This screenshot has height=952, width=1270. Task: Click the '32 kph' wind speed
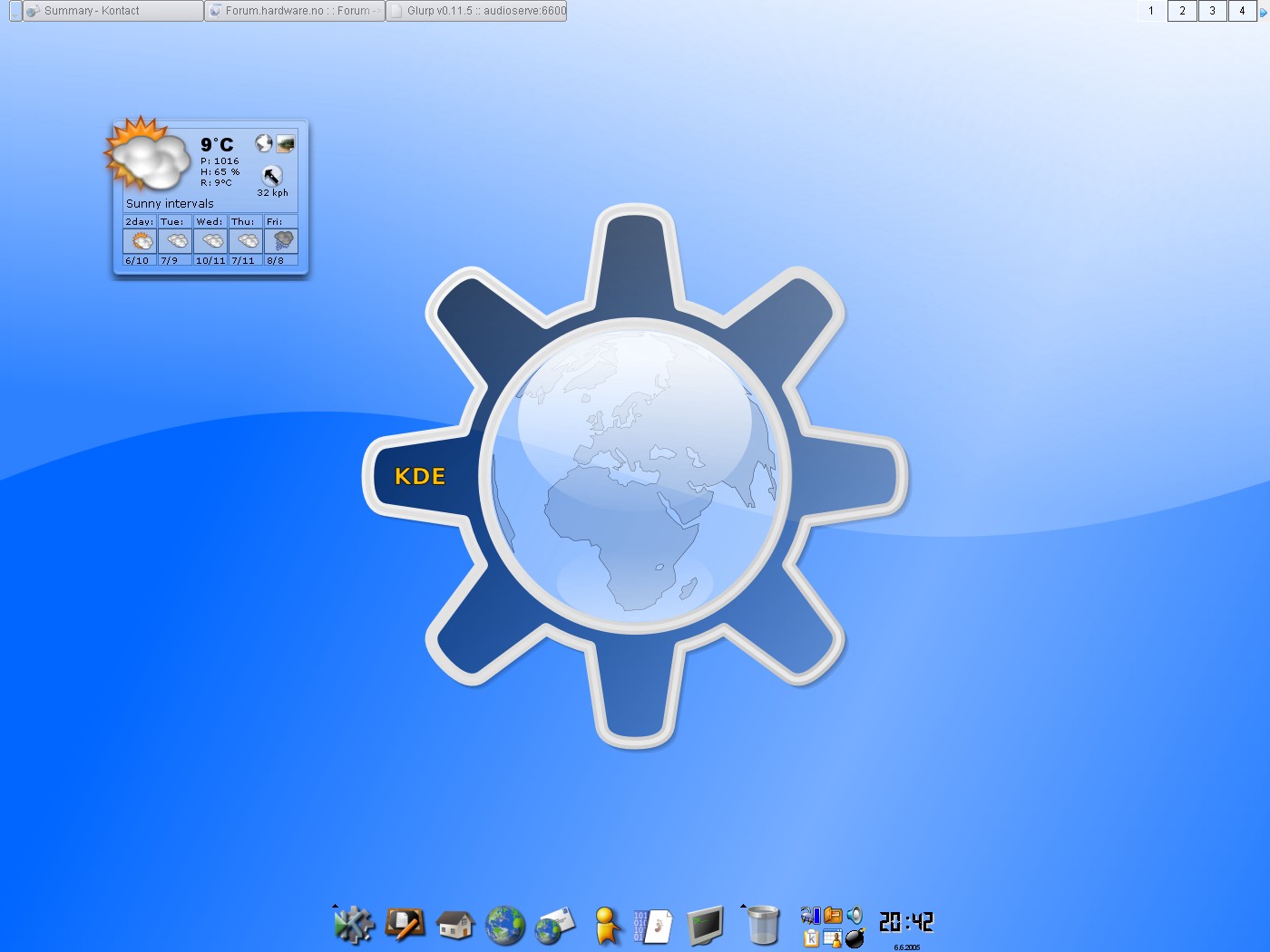272,193
